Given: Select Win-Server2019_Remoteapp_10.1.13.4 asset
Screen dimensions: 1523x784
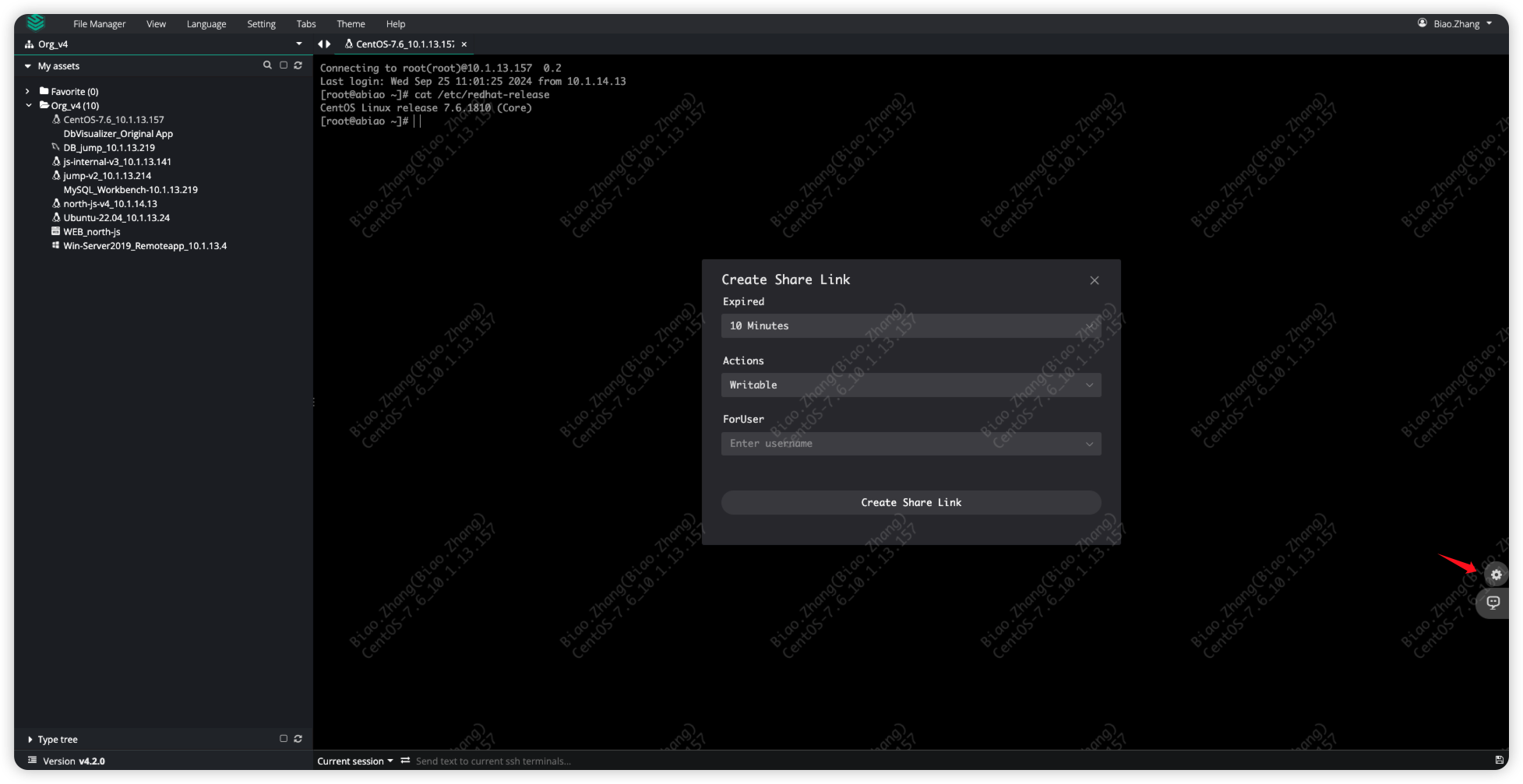Looking at the screenshot, I should (x=145, y=246).
